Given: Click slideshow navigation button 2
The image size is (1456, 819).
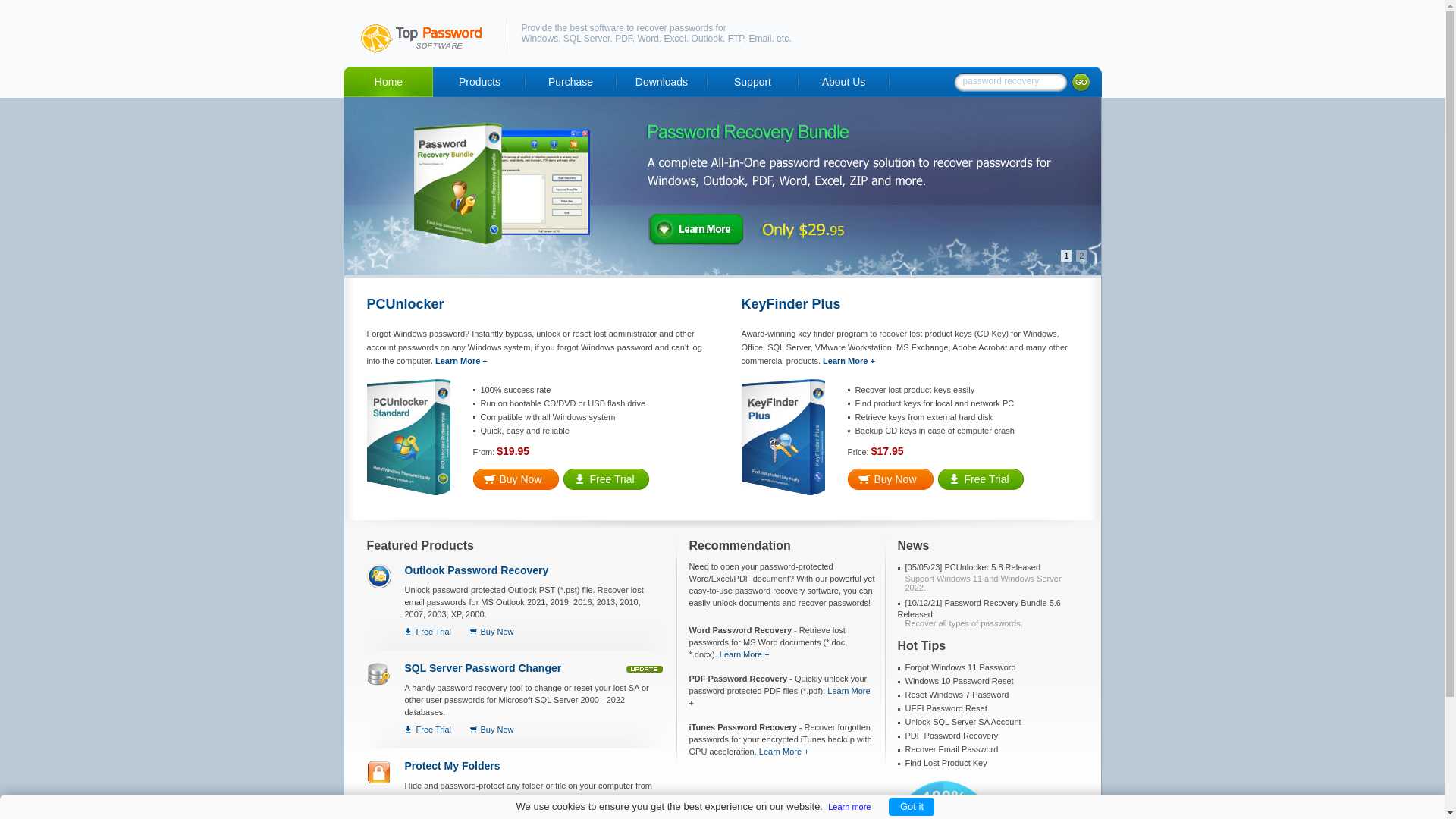Looking at the screenshot, I should tap(1081, 256).
